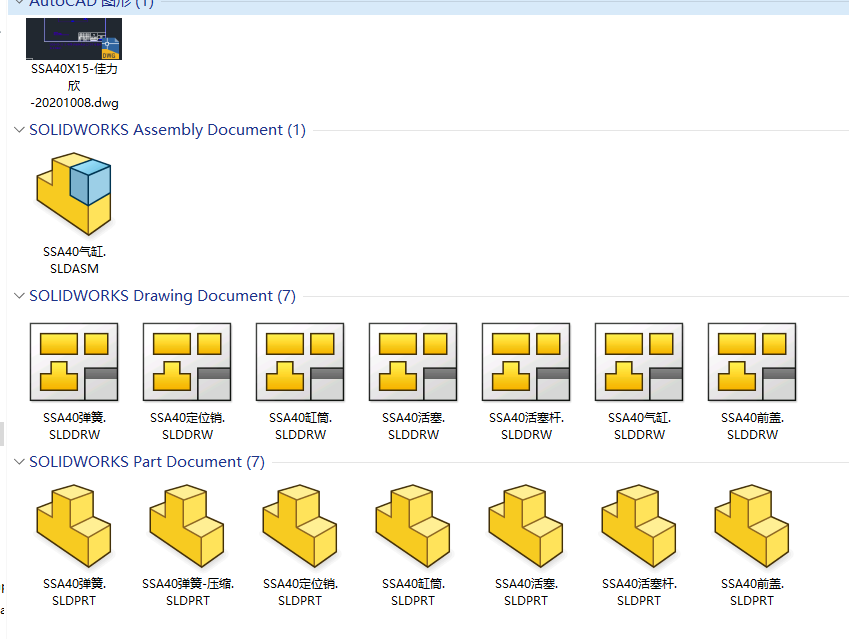This screenshot has height=639, width=849.
Task: Select the SSA40活塞杆.SLDPRT part icon
Action: (639, 526)
